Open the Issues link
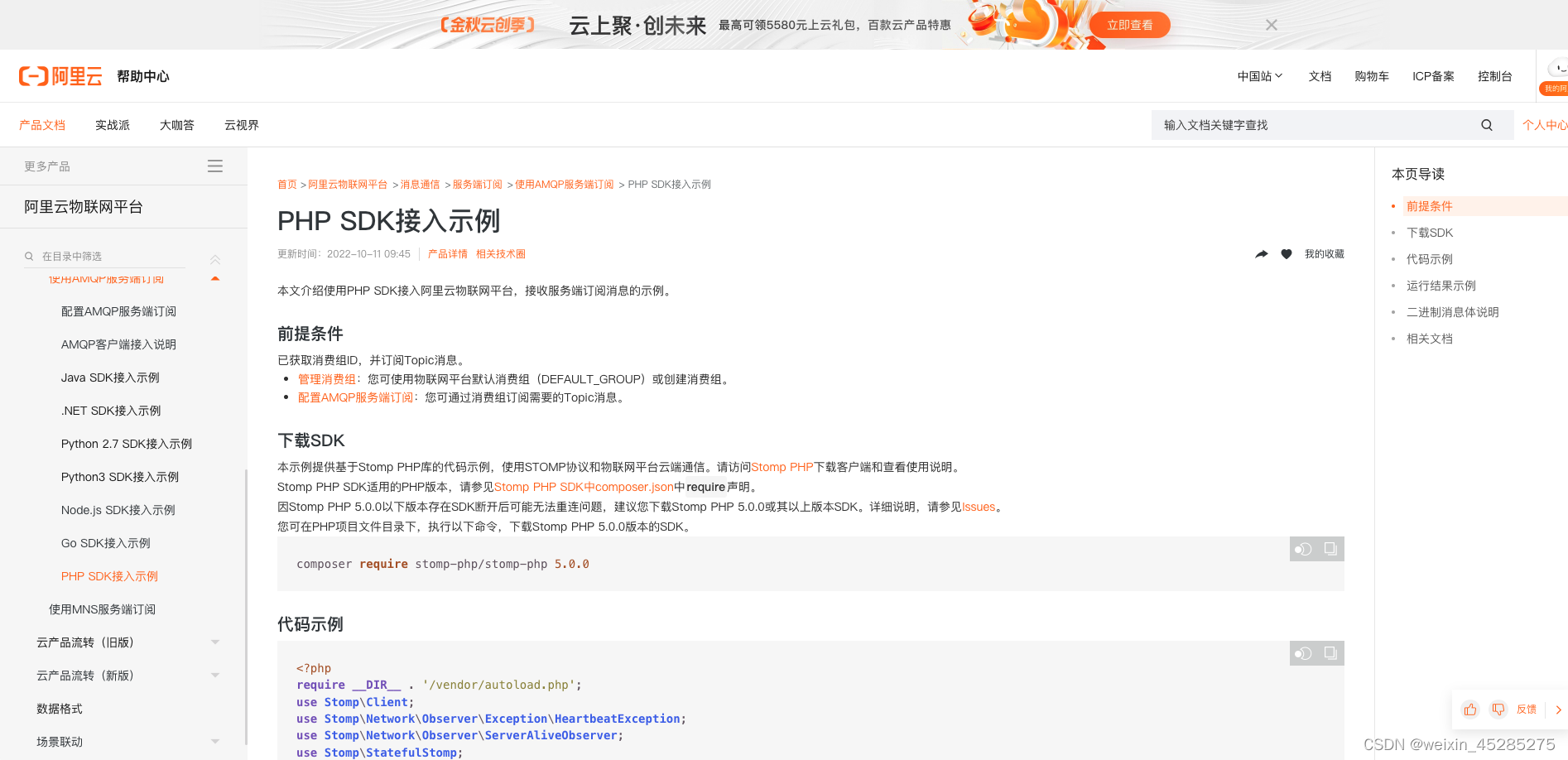Image resolution: width=1568 pixels, height=760 pixels. pyautogui.click(x=979, y=507)
